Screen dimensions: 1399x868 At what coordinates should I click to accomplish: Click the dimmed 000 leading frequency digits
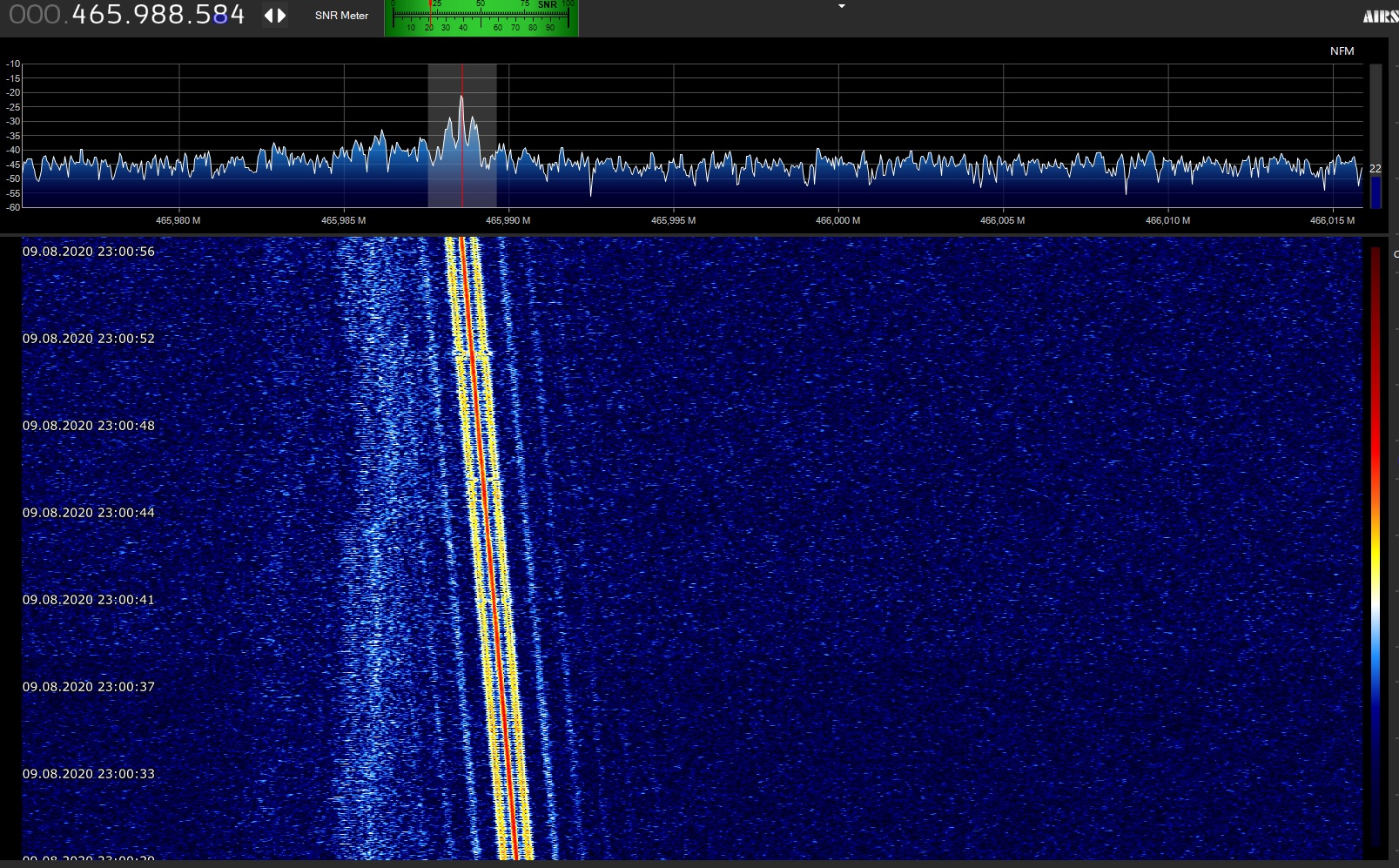[x=35, y=15]
